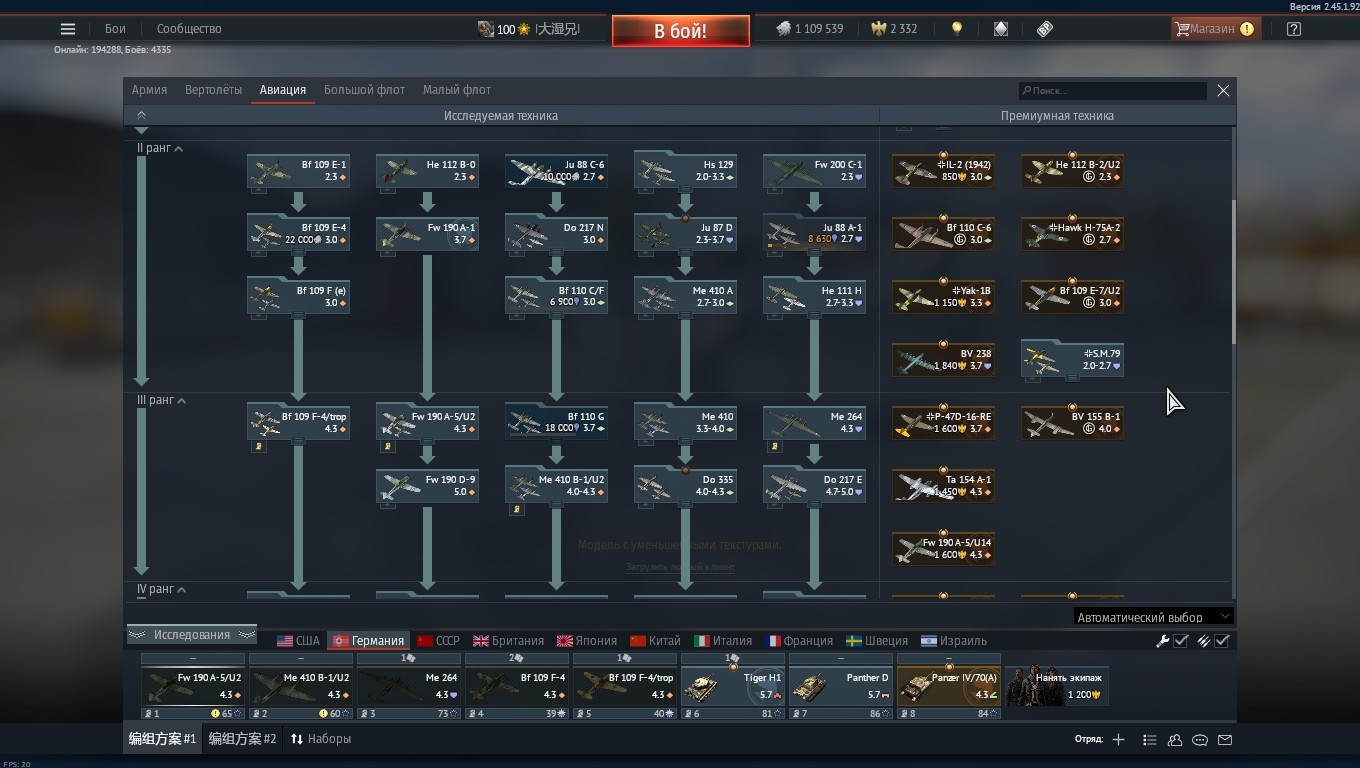Select the Израиль nation tab

954,641
